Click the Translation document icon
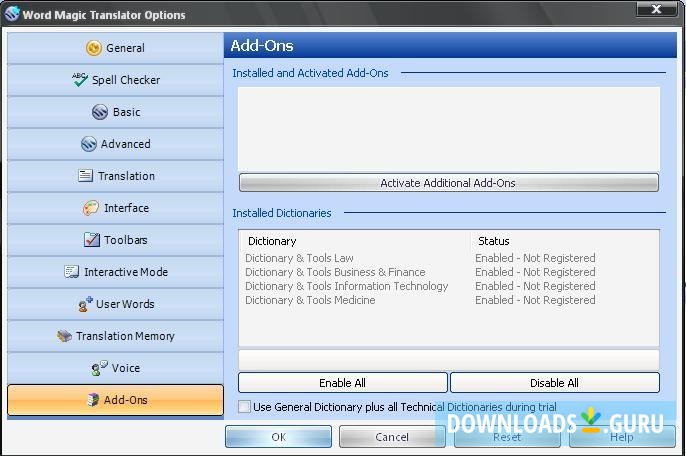 click(x=85, y=175)
